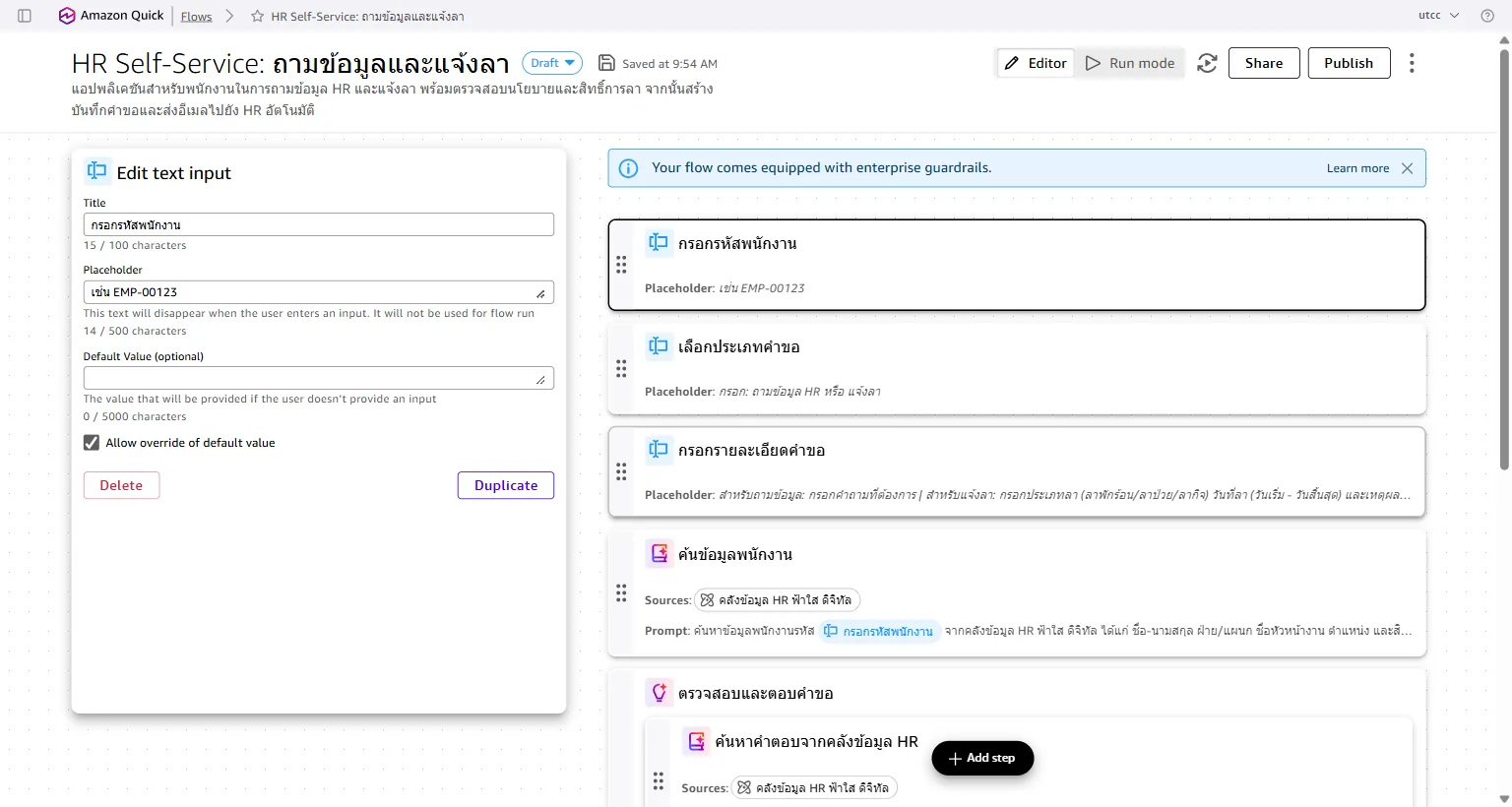Click source chip in ค้นหาคำตอบจากคลังข้อมูล HR step
The width and height of the screenshot is (1512, 807).
814,787
